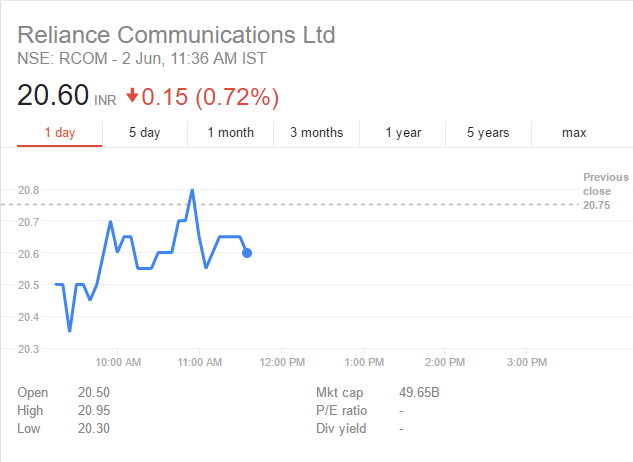Screen dimensions: 633x462
Task: Click the 11:00 AM axis label
Action: pyautogui.click(x=200, y=362)
